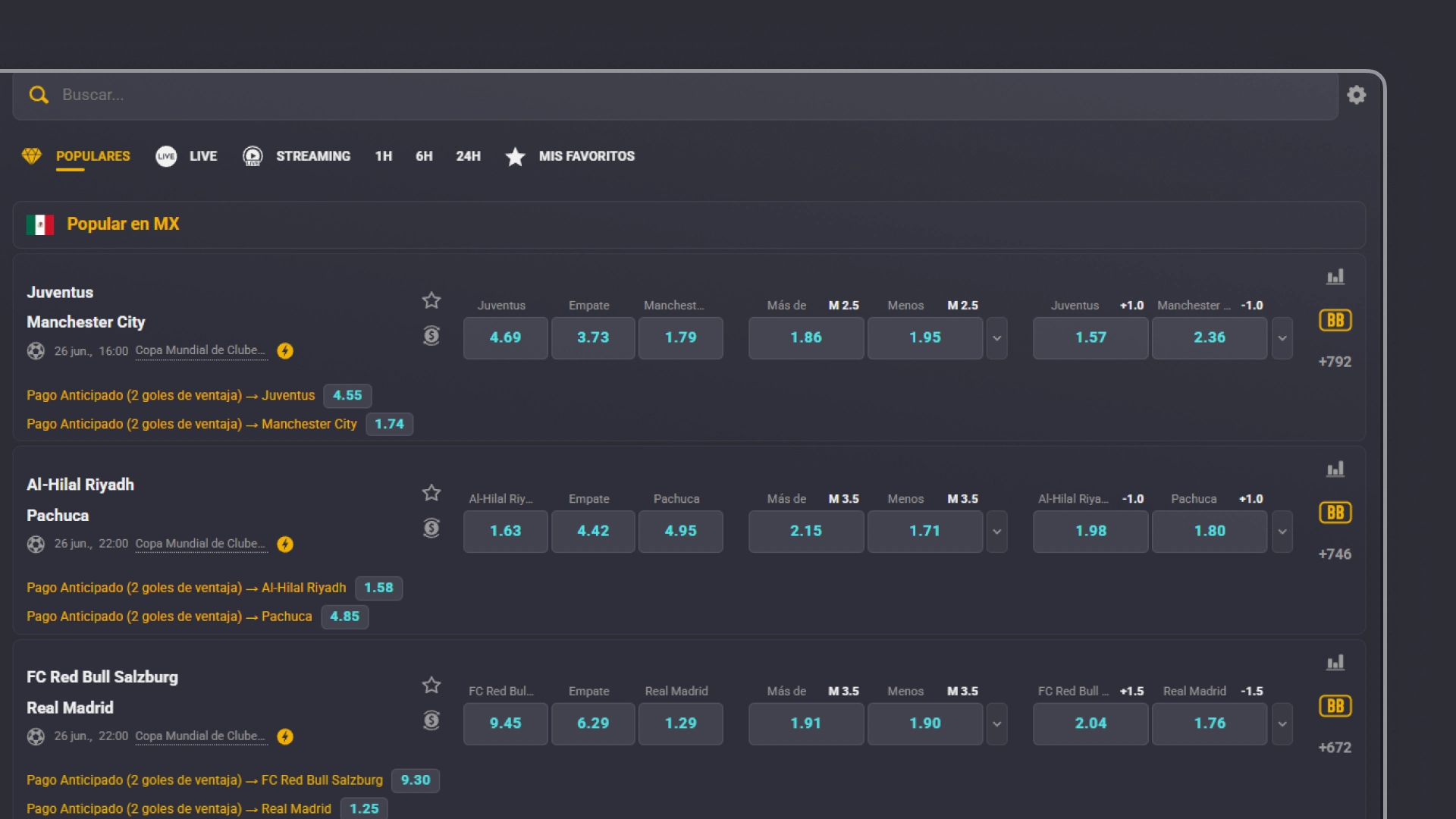The height and width of the screenshot is (819, 1456).
Task: Click the star icon beside Mis Favoritos
Action: point(516,156)
